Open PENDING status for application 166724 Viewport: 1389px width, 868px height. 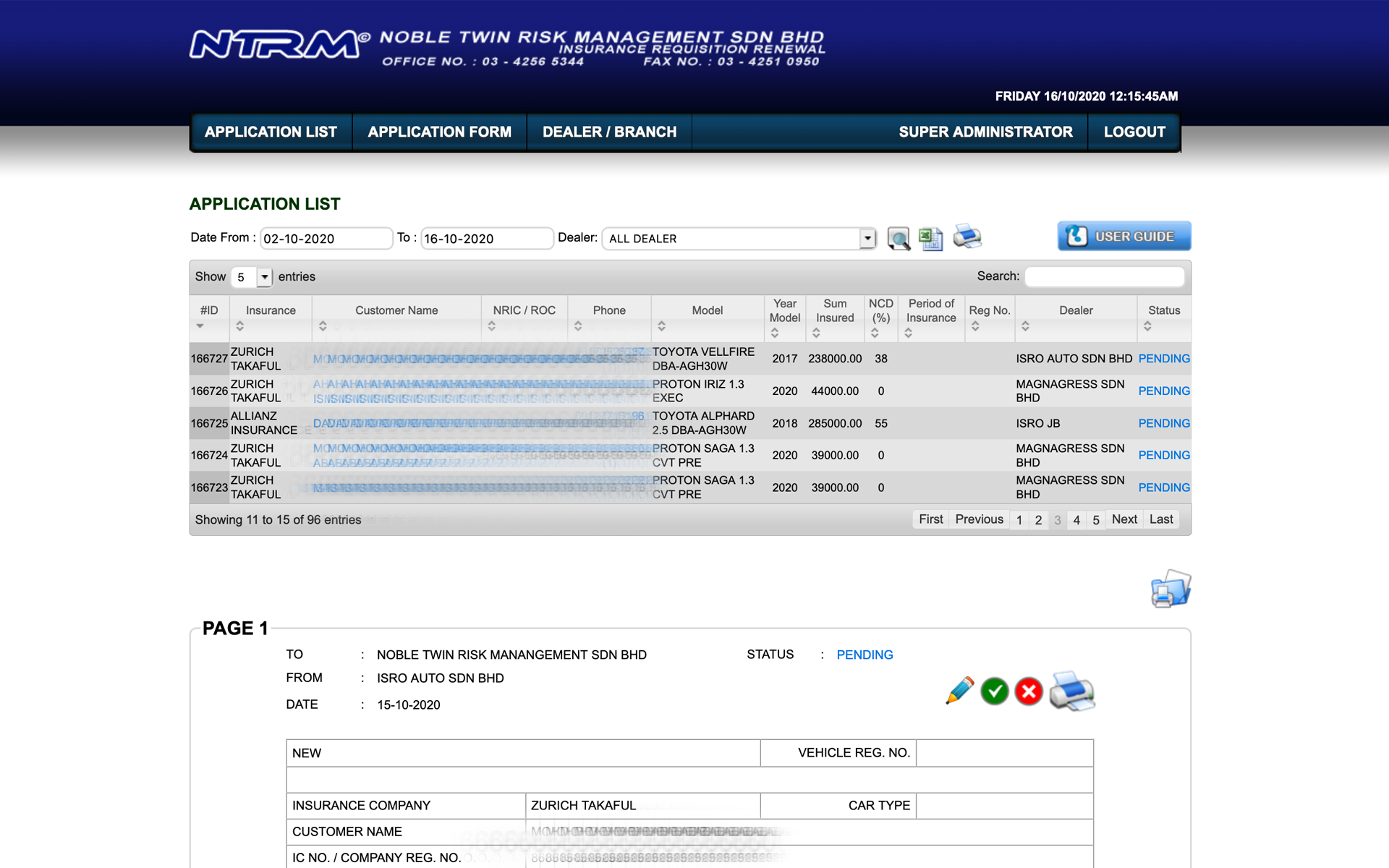[x=1164, y=455]
